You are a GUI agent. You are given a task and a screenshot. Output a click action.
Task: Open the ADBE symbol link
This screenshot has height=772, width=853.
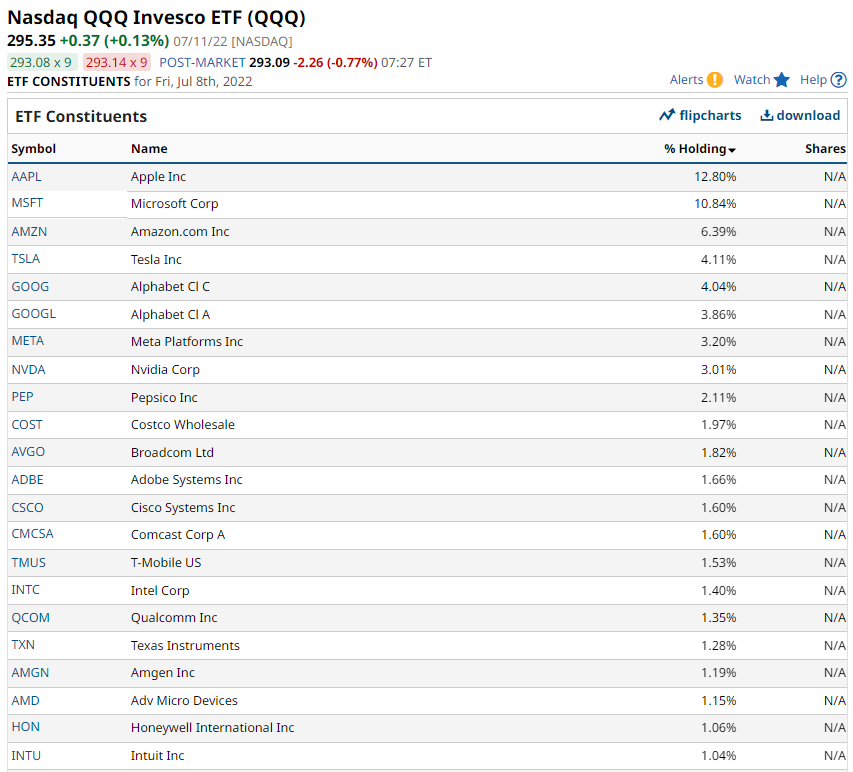[27, 479]
